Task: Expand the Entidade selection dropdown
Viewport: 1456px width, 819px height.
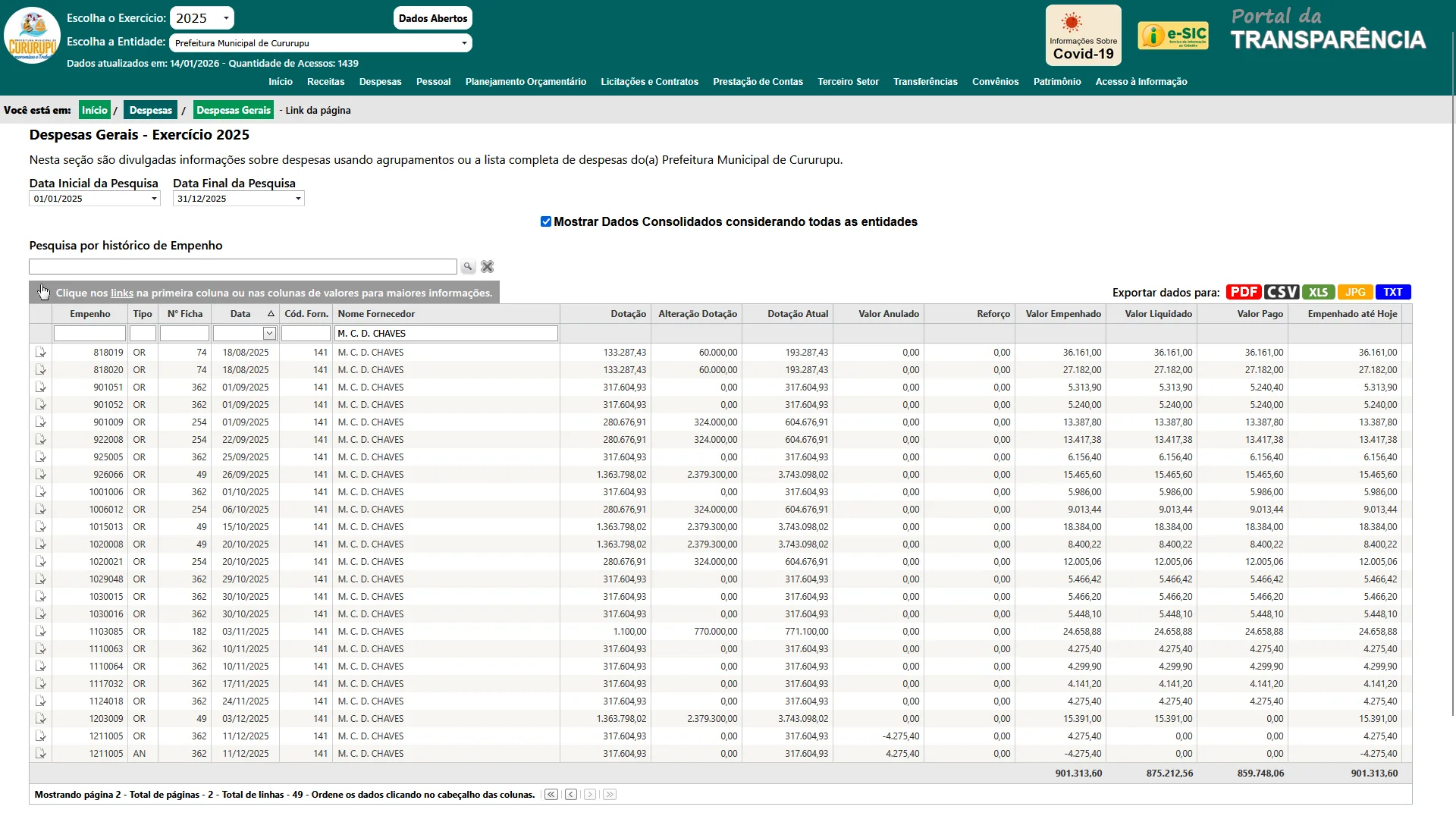Action: coord(320,43)
